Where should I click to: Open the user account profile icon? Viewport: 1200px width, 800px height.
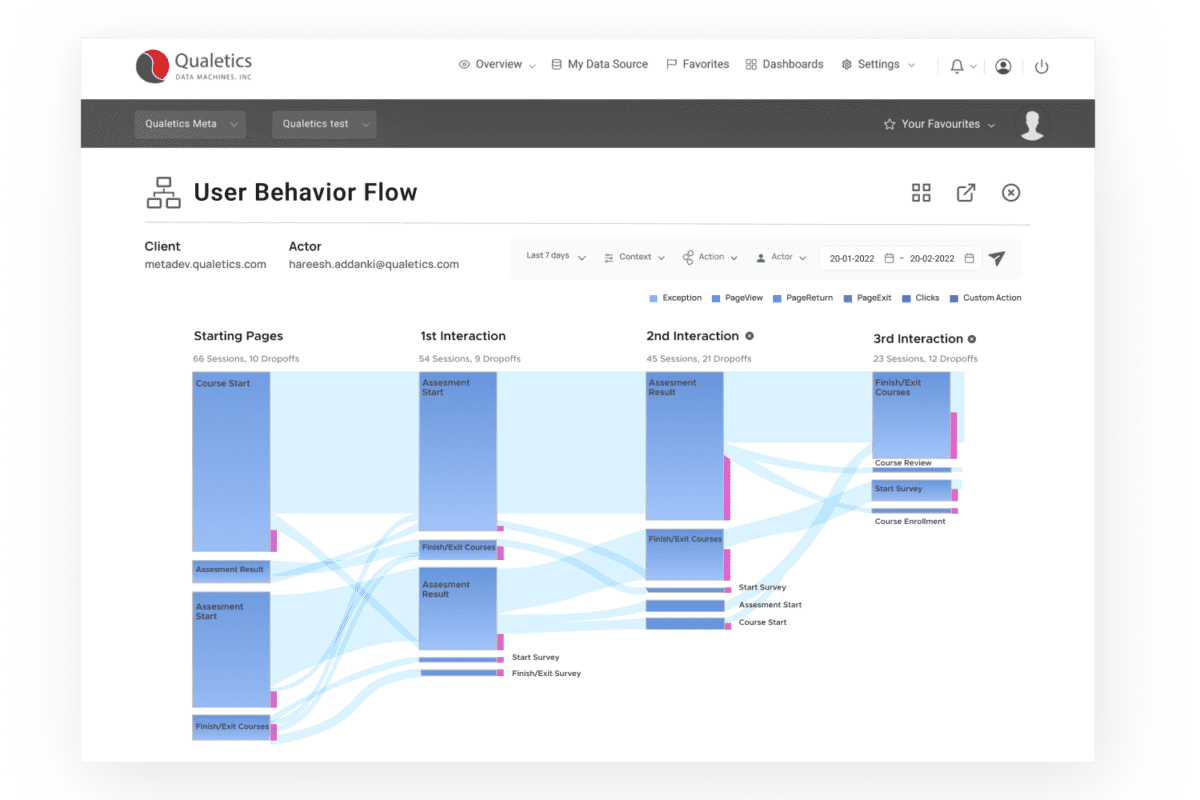tap(1003, 64)
